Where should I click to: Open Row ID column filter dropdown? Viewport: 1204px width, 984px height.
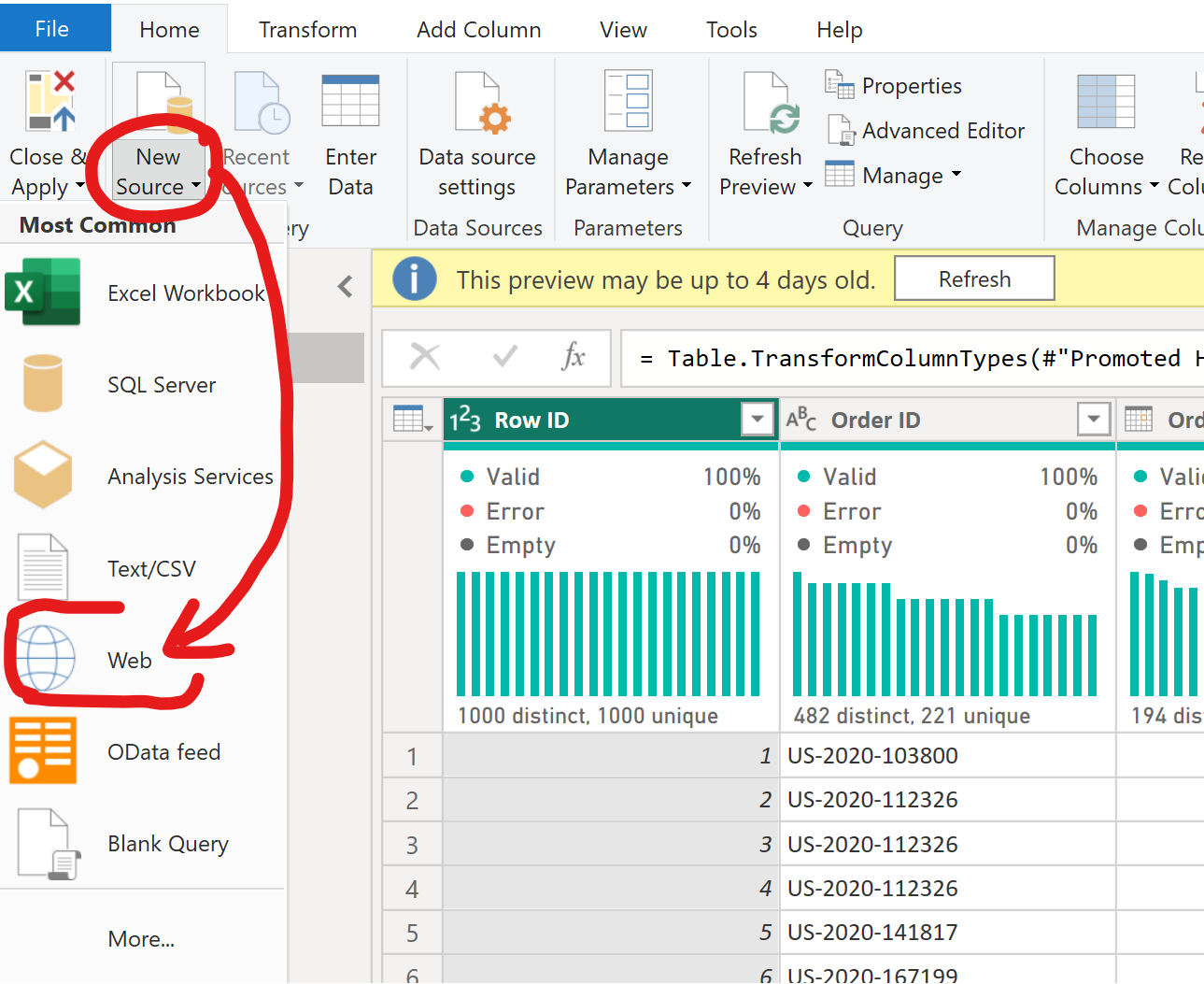(758, 420)
